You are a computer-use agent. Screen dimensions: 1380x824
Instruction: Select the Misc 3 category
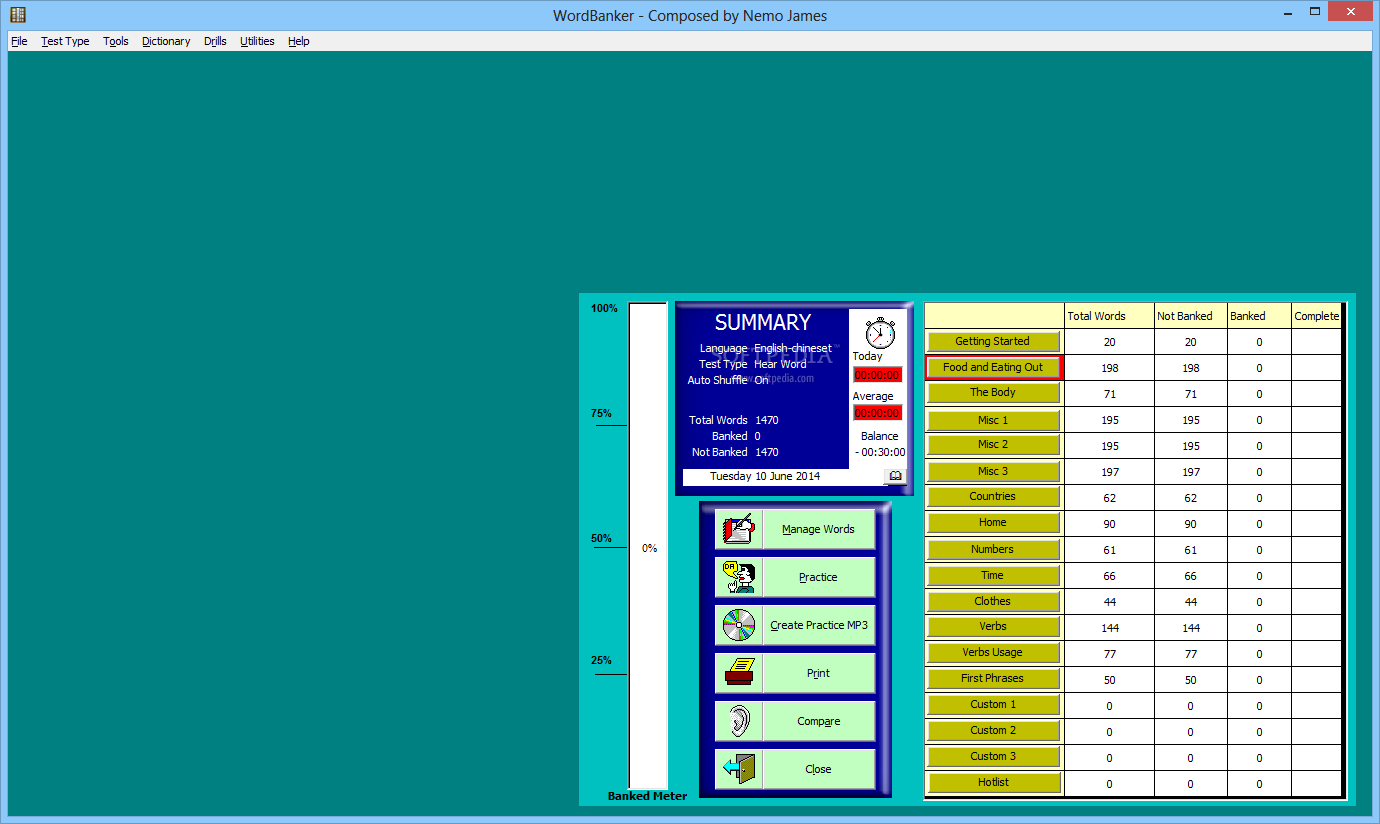click(993, 471)
